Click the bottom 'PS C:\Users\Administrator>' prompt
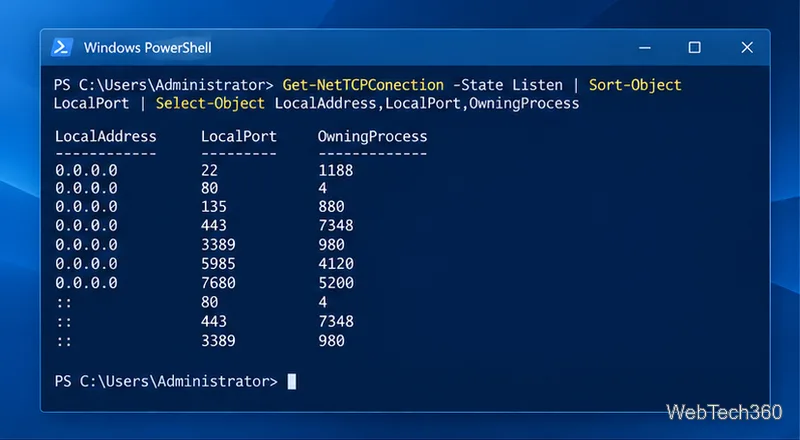This screenshot has width=800, height=440. pyautogui.click(x=166, y=381)
